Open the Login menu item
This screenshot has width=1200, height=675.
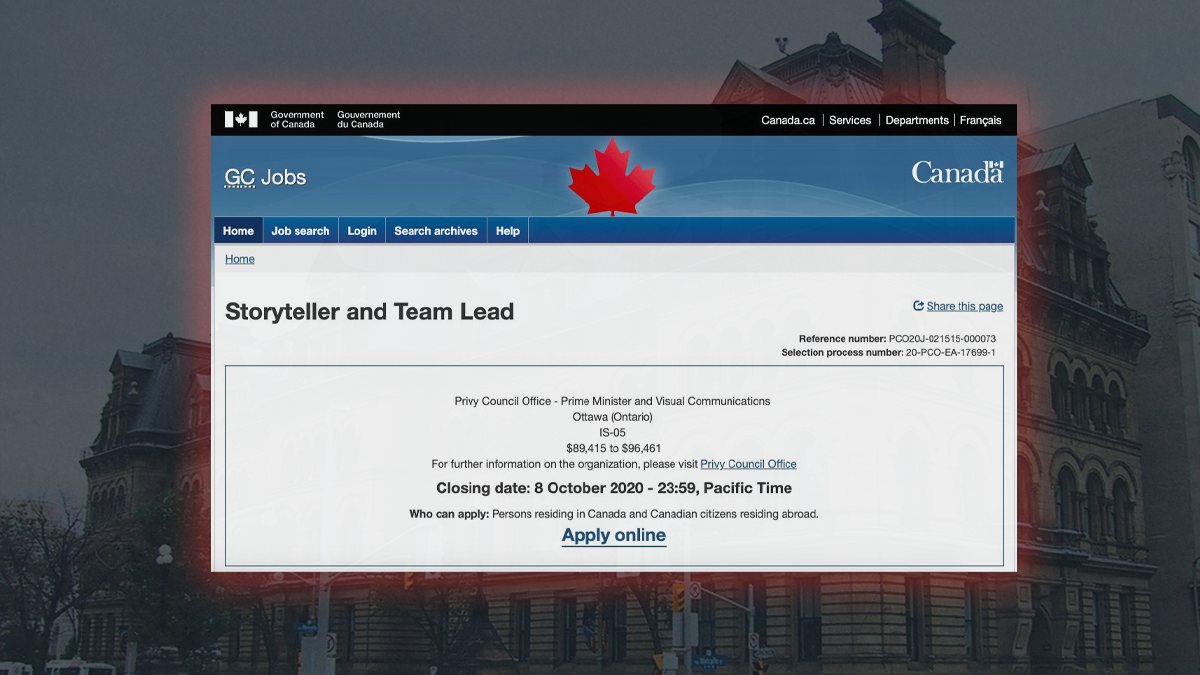point(362,231)
